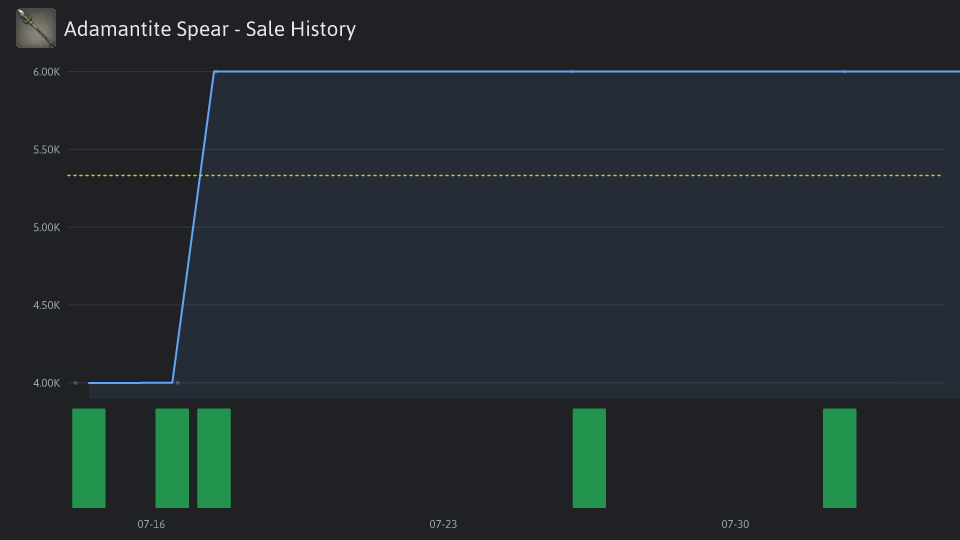
Task: Click the 4.00K y-axis label
Action: pos(47,383)
